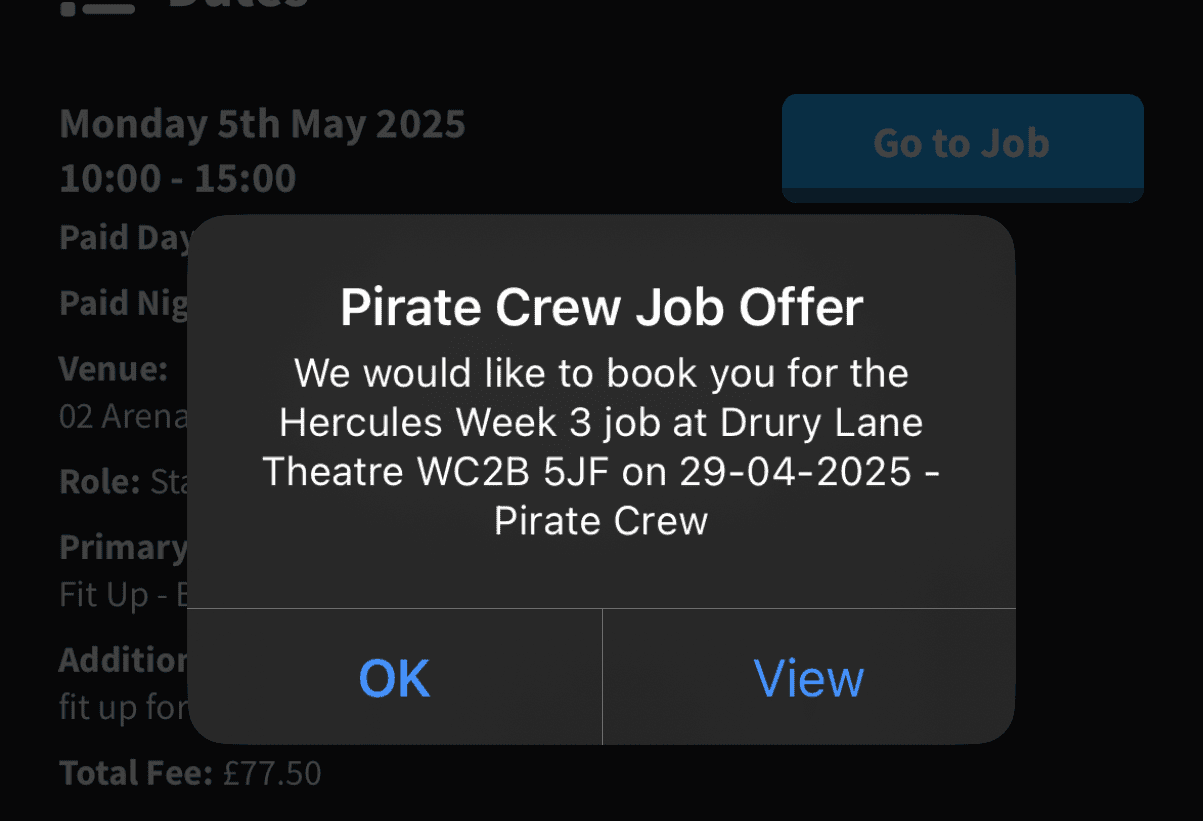Select the Monday 5th May 2025 date
Viewport: 1203px width, 821px height.
pyautogui.click(x=262, y=125)
